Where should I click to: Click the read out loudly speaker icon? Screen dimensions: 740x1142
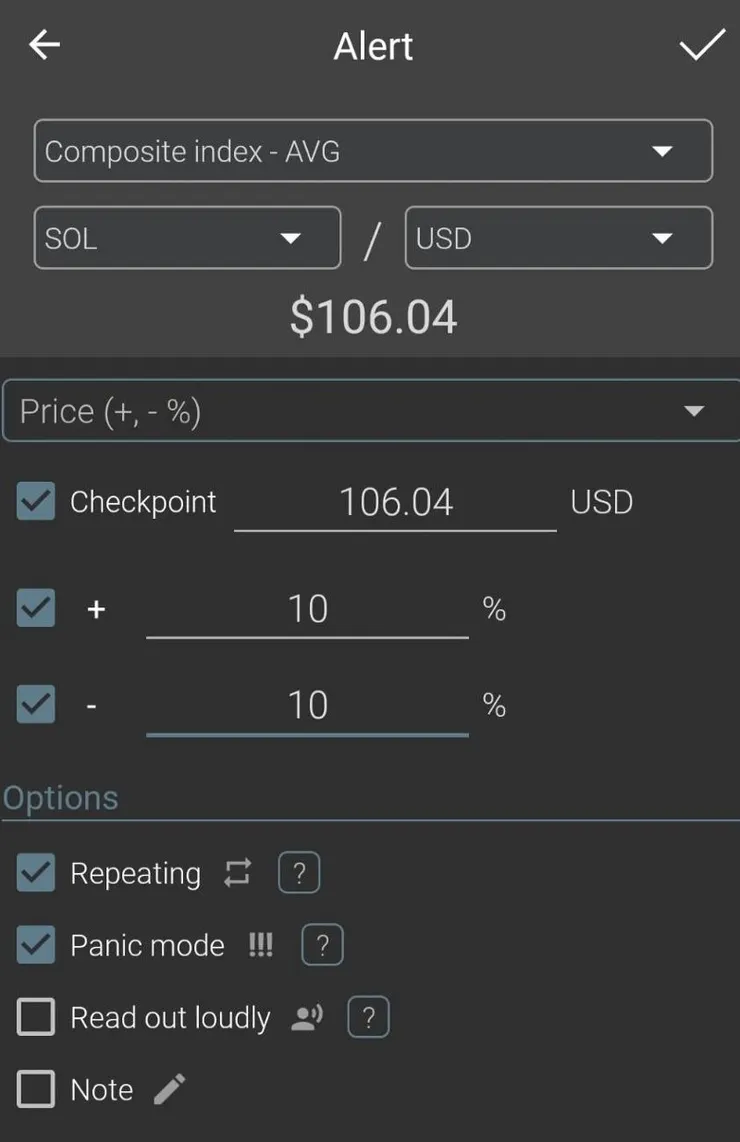pyautogui.click(x=307, y=1018)
